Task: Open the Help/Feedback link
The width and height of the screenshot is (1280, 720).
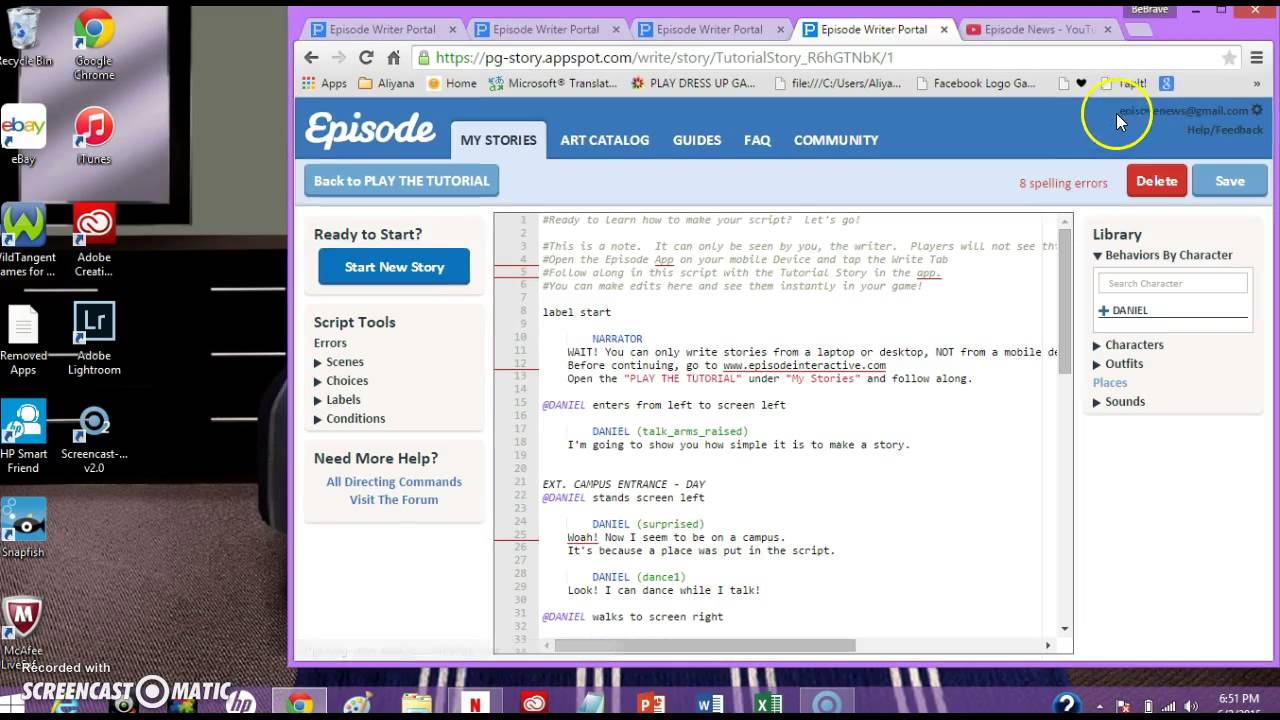Action: coord(1225,130)
